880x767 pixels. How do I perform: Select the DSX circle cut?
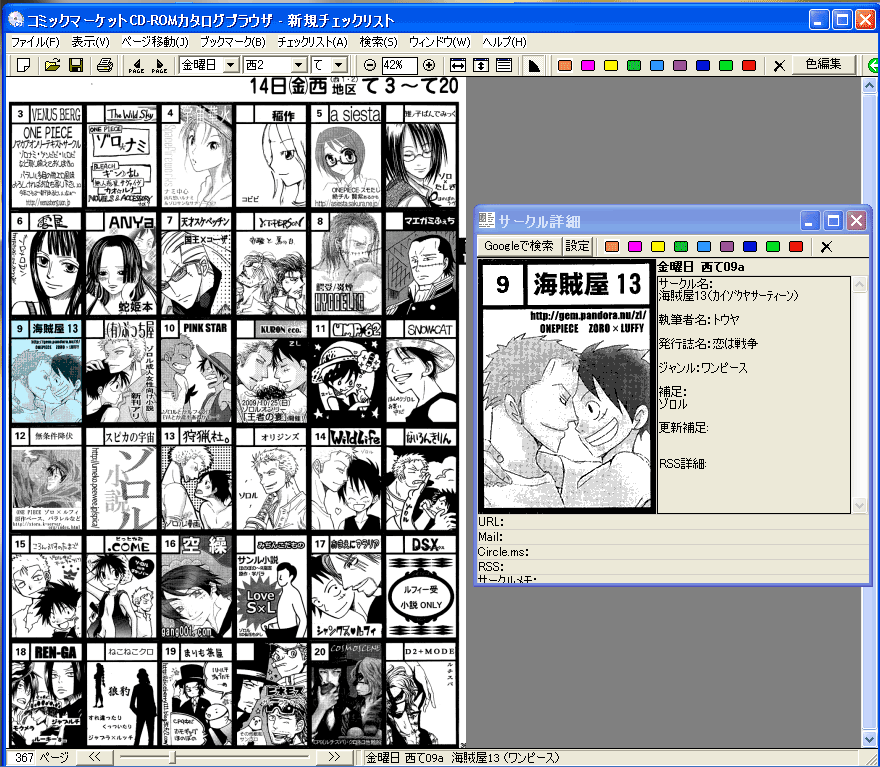click(x=421, y=587)
